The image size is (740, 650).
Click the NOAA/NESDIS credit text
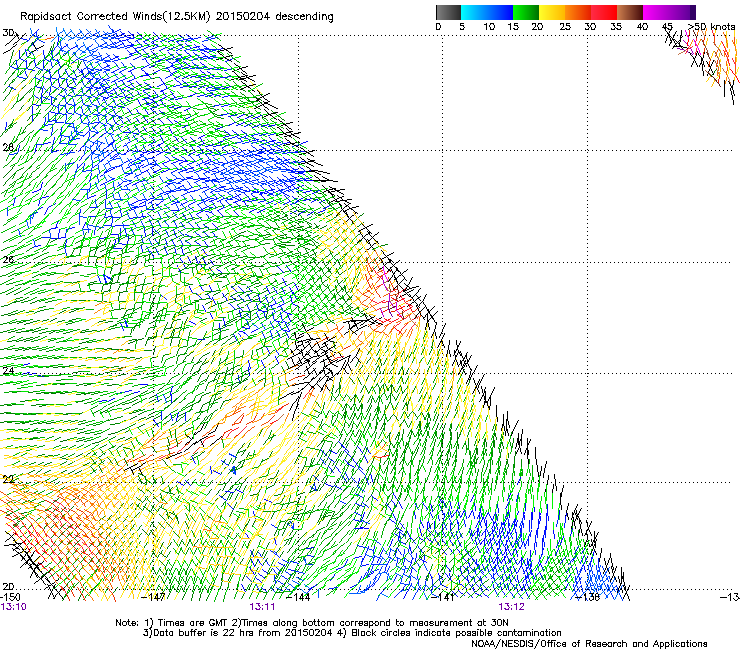coord(589,644)
